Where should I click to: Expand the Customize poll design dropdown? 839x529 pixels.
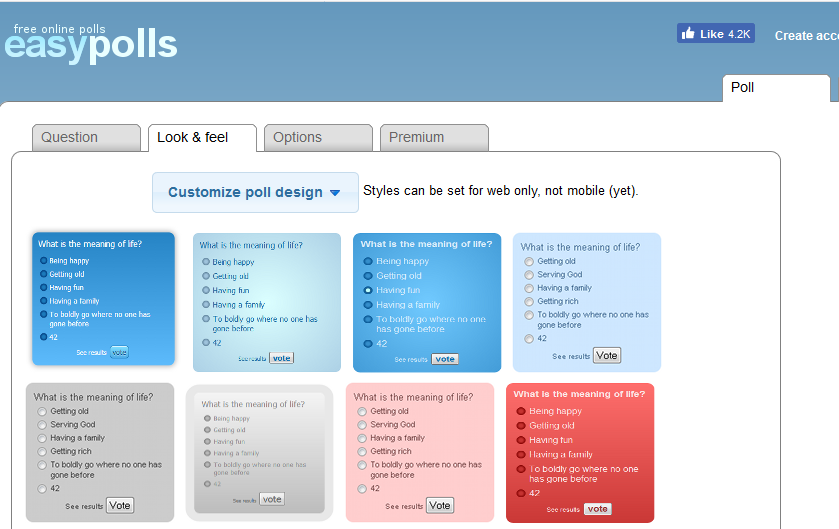[x=255, y=192]
